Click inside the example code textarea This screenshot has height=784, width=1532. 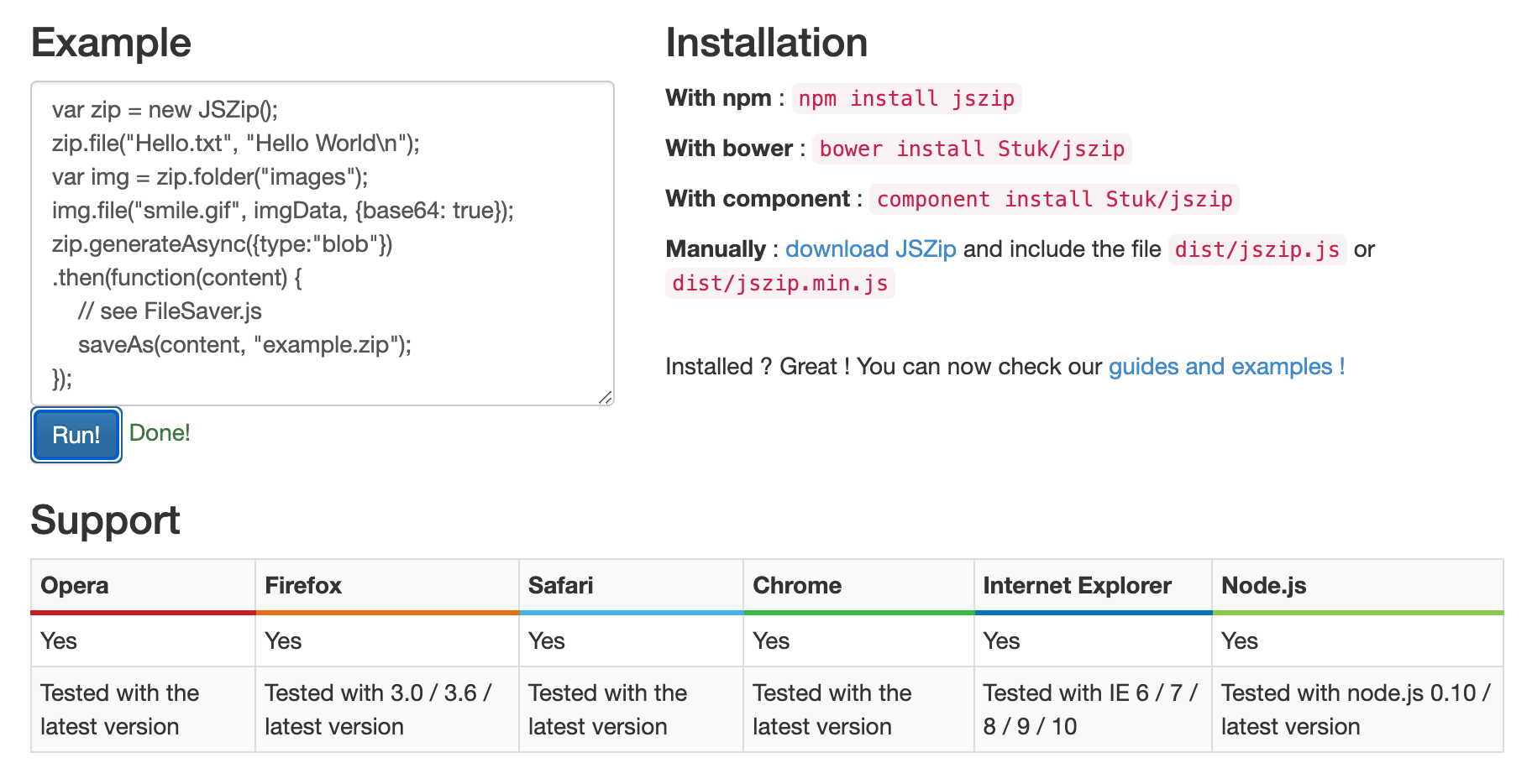tap(323, 243)
